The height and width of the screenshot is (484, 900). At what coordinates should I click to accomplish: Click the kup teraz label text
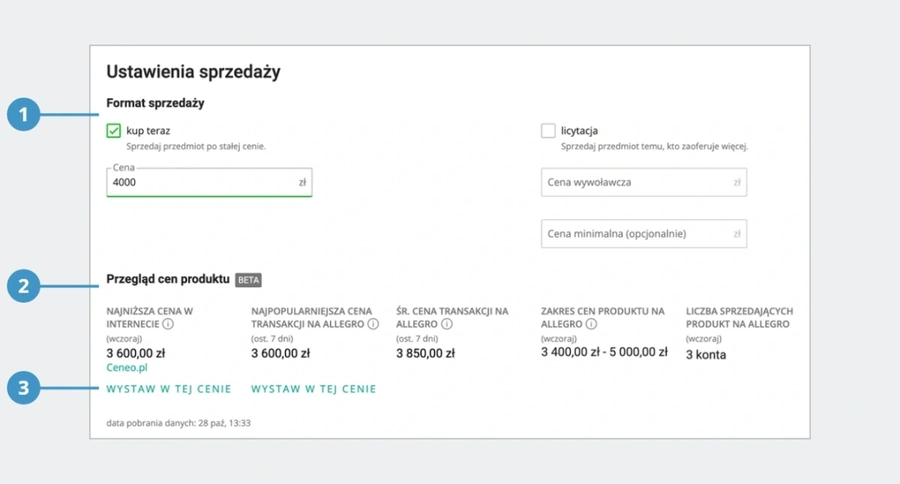tap(148, 131)
